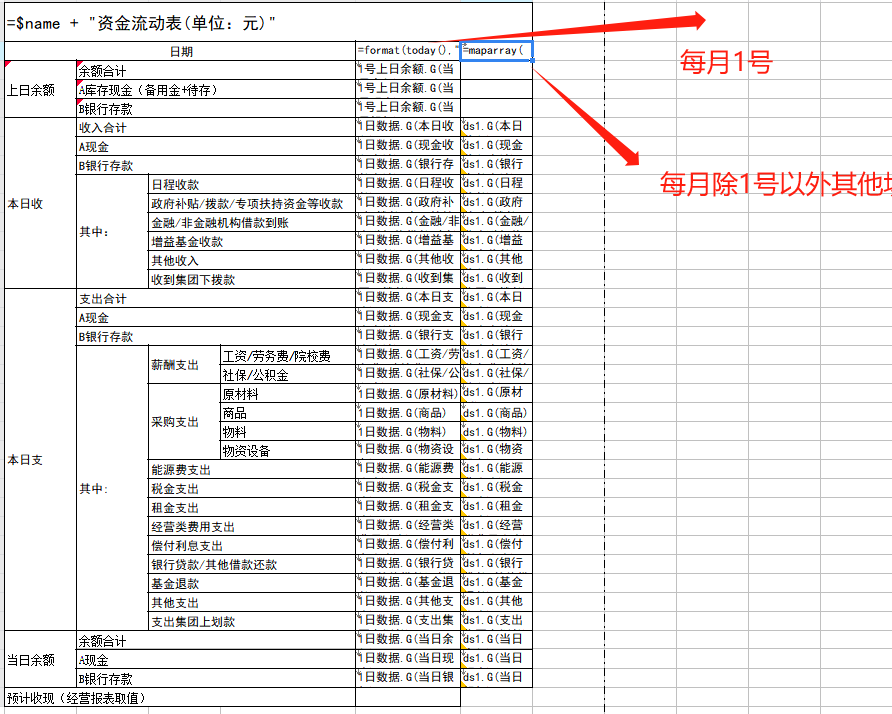Select 余额合计 cell under 上日余额

[x=216, y=71]
